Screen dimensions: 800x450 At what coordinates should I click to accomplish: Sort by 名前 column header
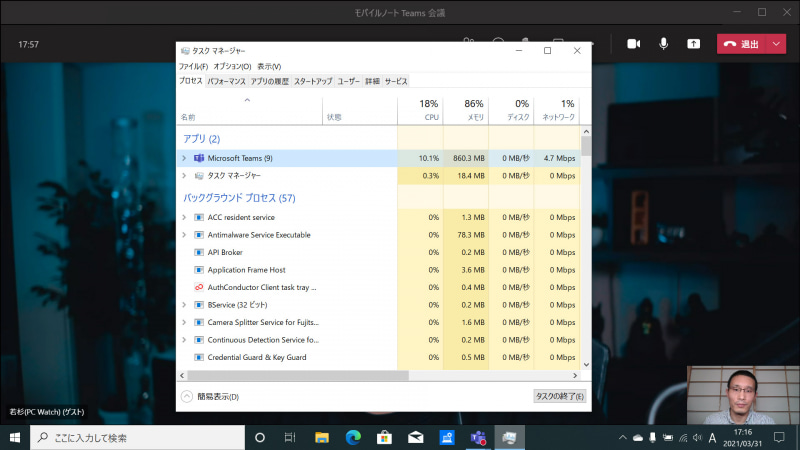(x=249, y=110)
